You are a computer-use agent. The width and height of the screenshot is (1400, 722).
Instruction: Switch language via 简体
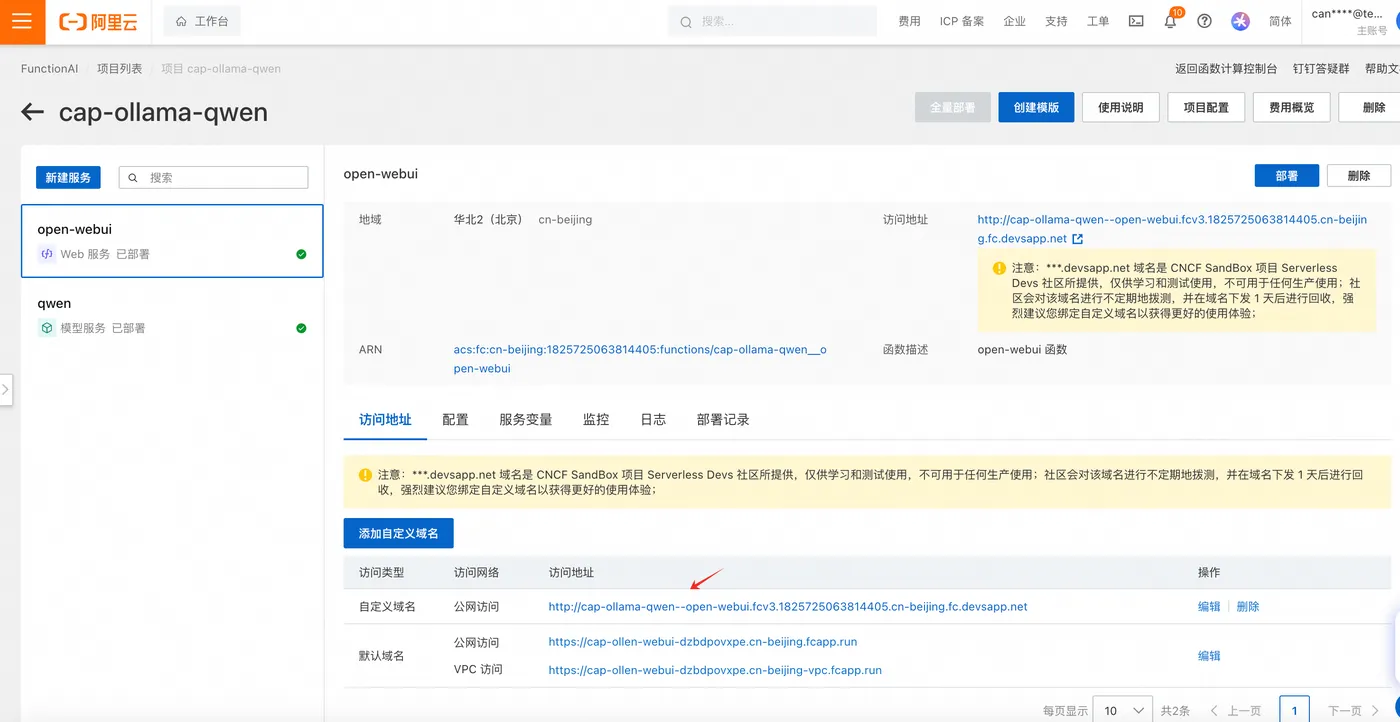click(x=1280, y=21)
